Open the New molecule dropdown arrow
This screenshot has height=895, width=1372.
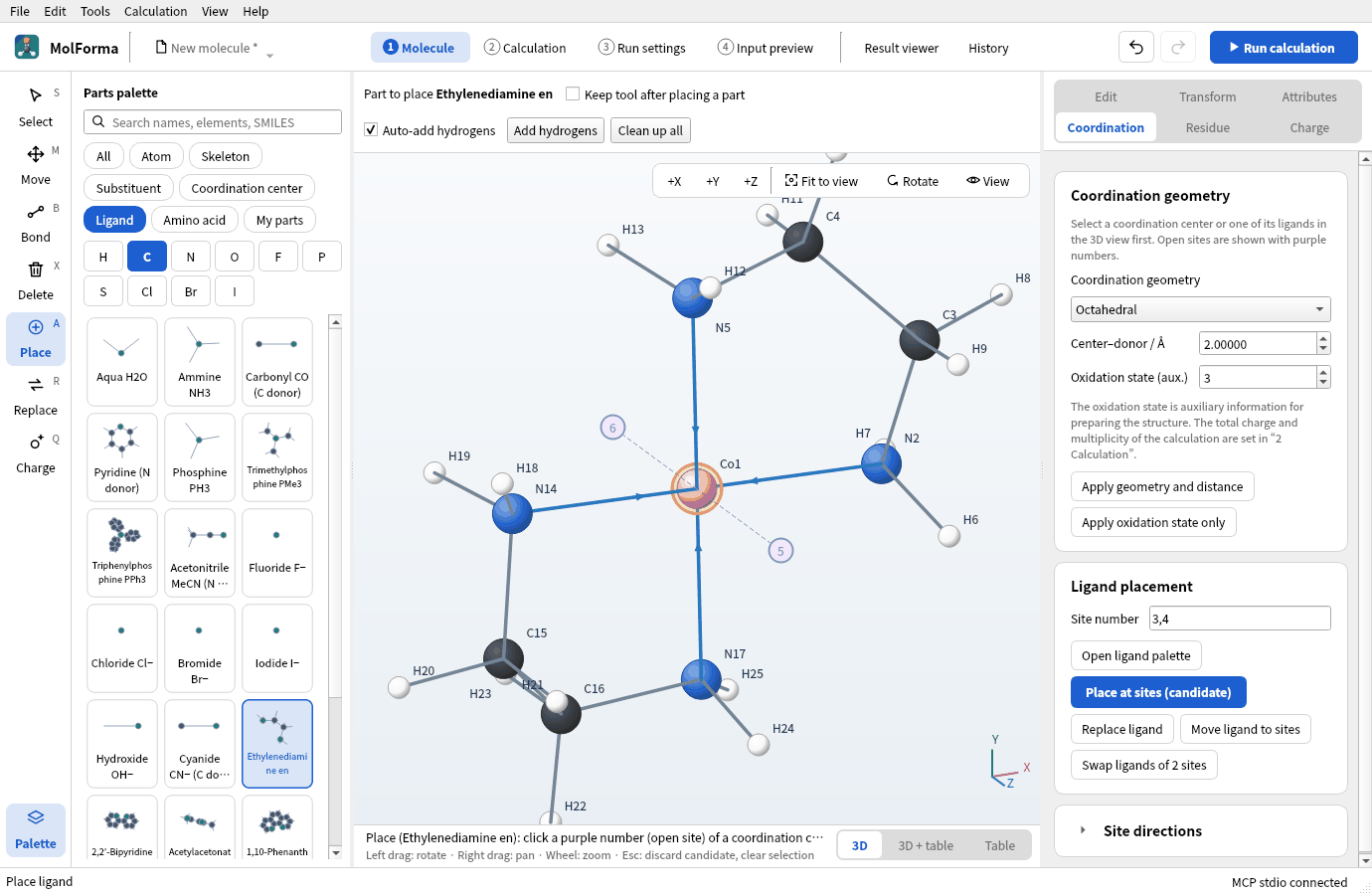[269, 55]
